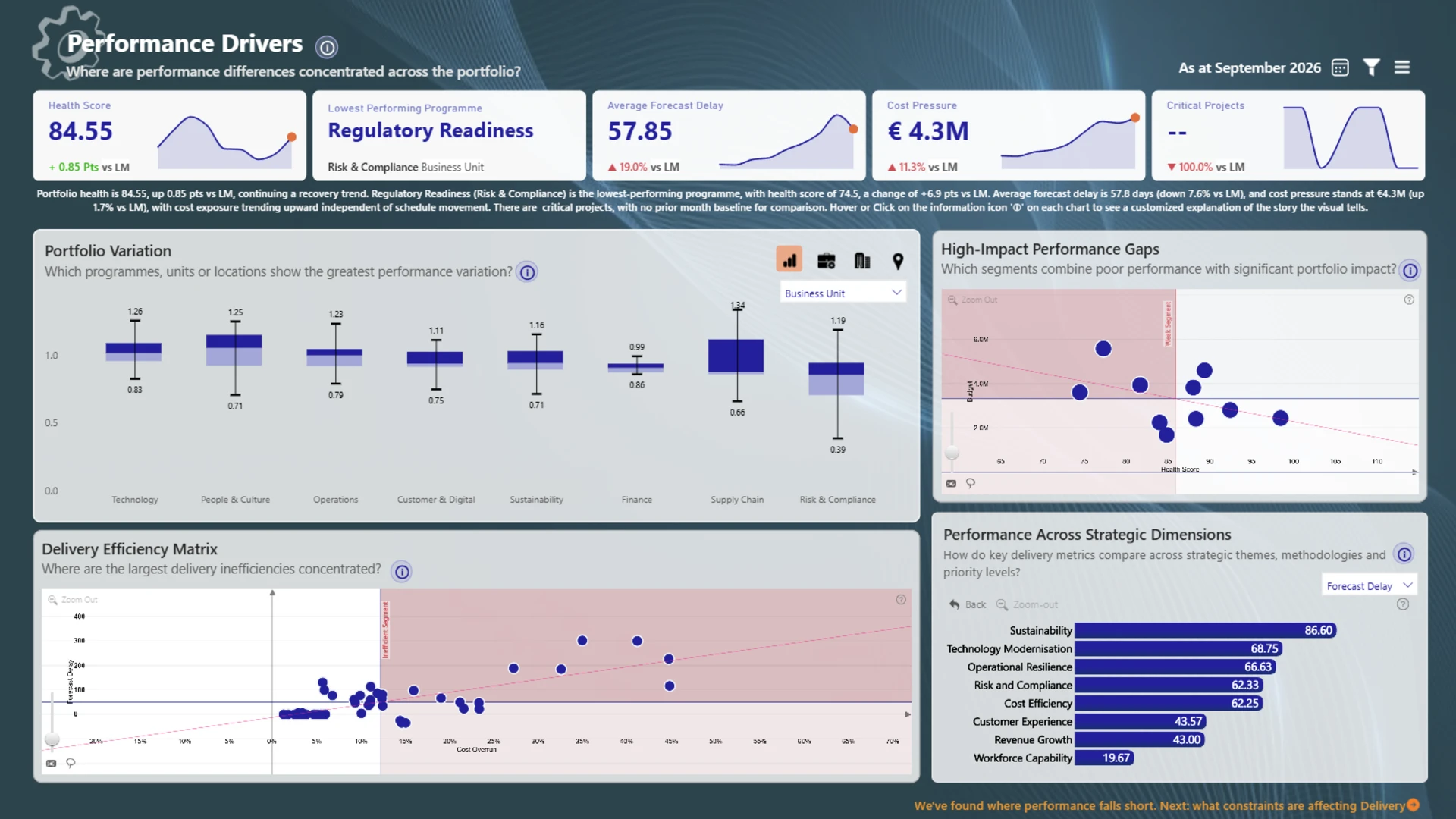1456x819 pixels.
Task: Open the calendar date picker icon
Action: tap(1340, 67)
